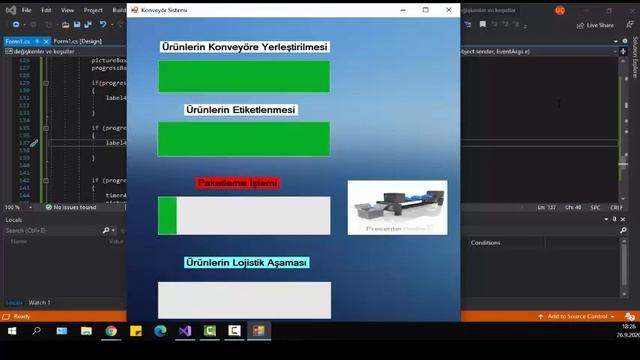Screen dimensions: 640x360
Task: Close the right debug panel
Action: [623, 220]
